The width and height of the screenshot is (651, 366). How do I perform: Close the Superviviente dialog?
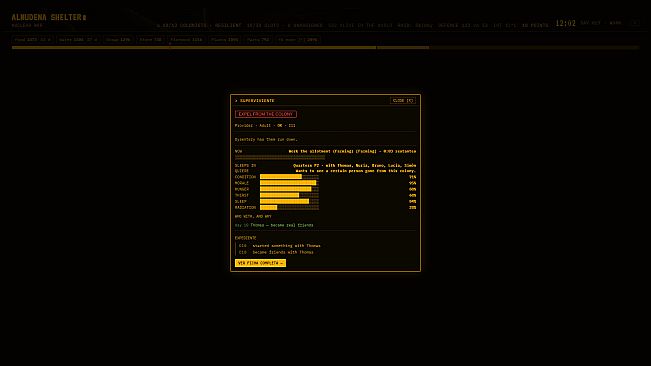point(403,100)
